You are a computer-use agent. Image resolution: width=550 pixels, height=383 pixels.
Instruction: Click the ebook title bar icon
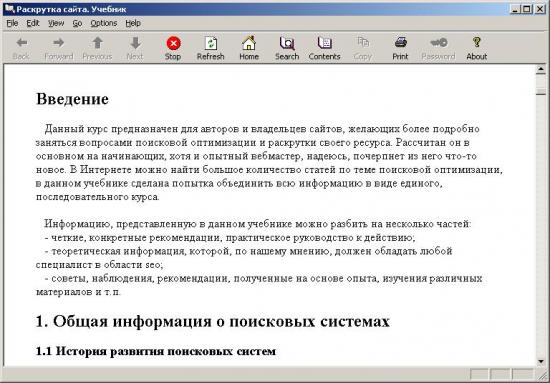9,8
